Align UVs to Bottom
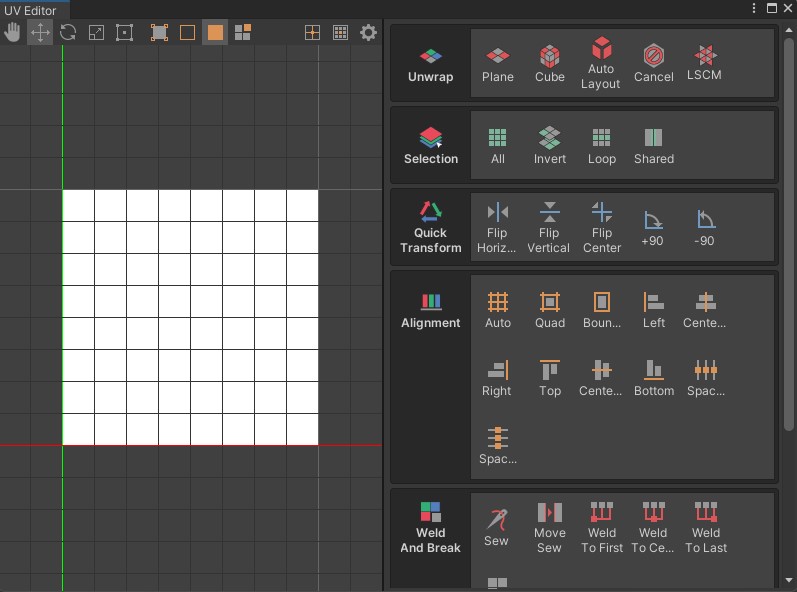797x592 pixels. coord(654,378)
